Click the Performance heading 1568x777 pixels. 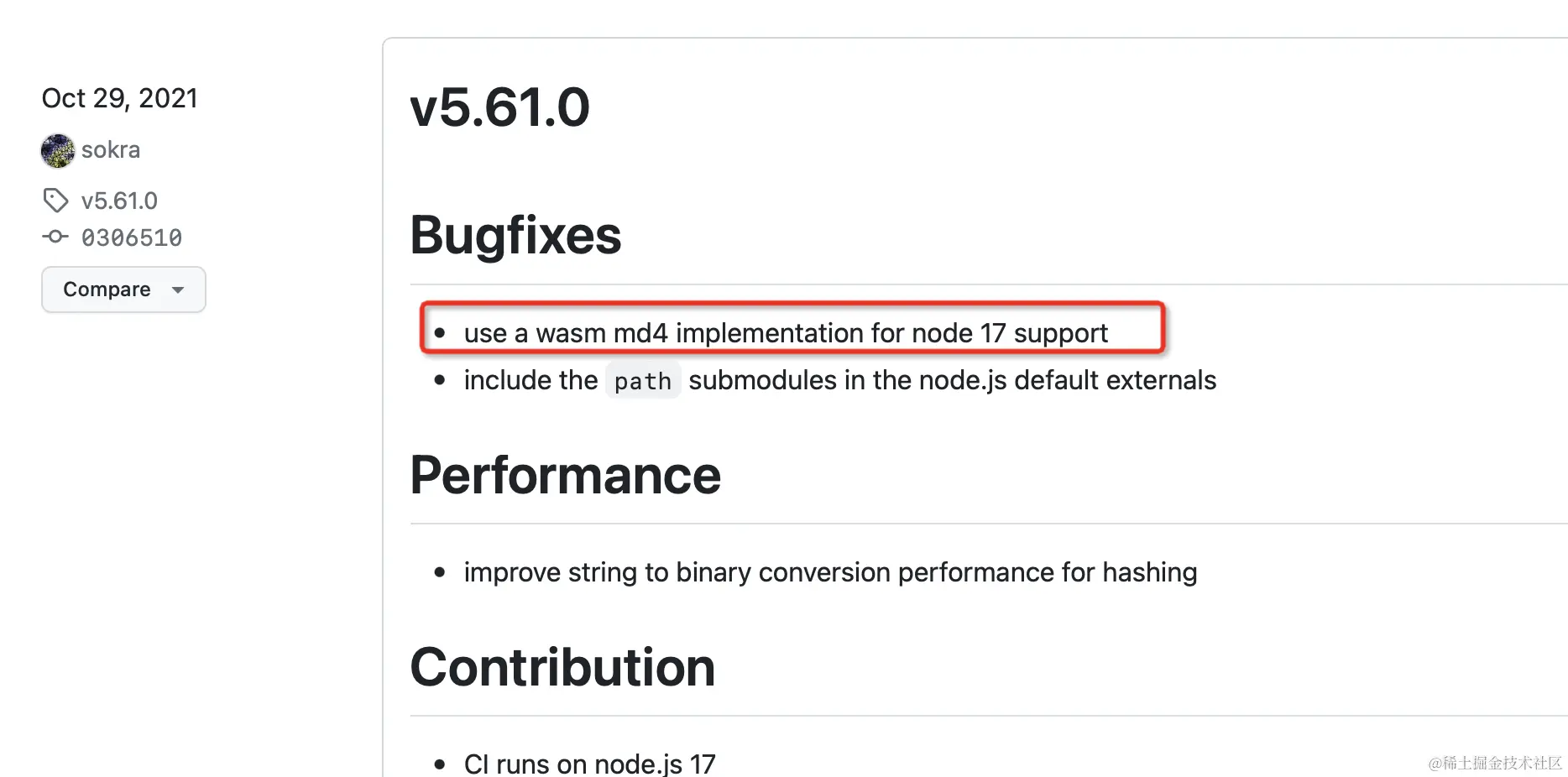tap(565, 475)
